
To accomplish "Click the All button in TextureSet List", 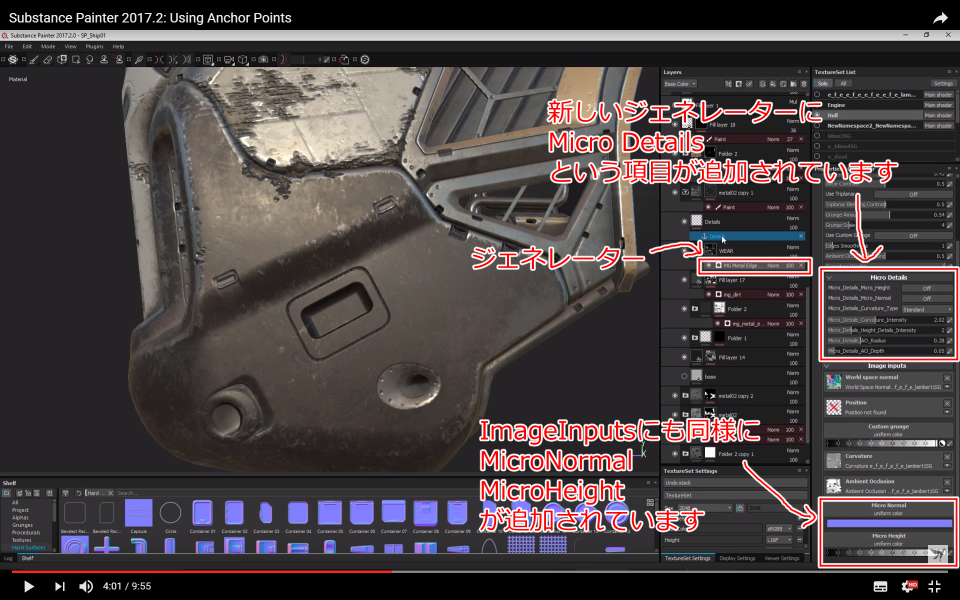I will coord(843,83).
